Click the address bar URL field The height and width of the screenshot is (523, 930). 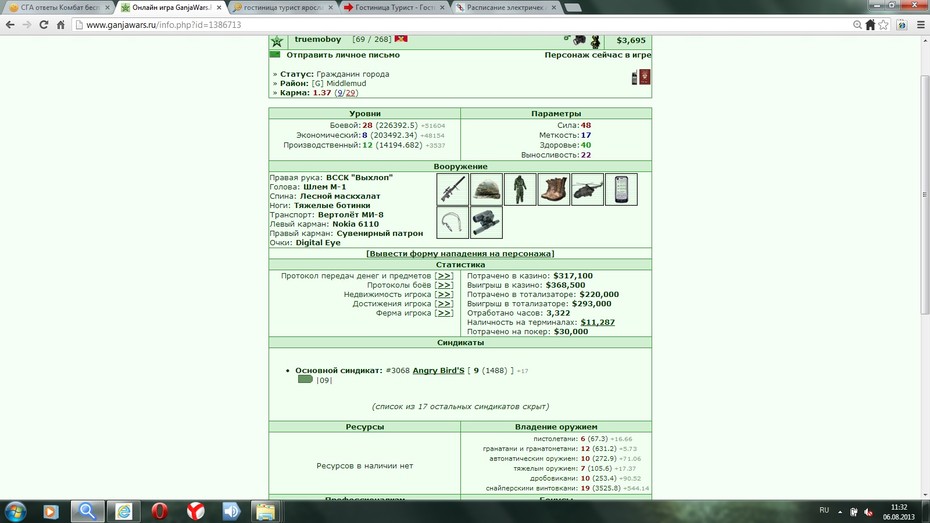463,25
